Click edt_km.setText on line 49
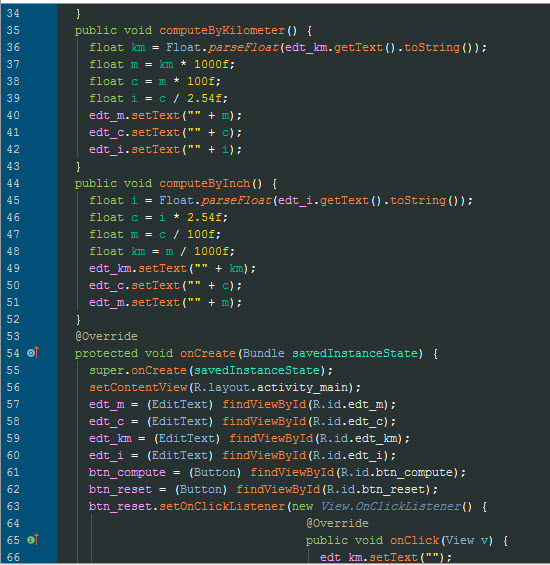The height and width of the screenshot is (565, 550). 138,268
